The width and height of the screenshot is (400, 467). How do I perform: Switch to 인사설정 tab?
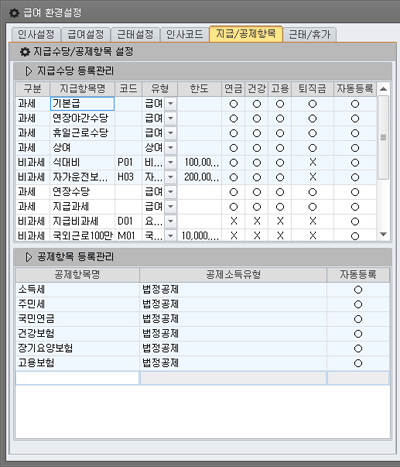(36, 34)
